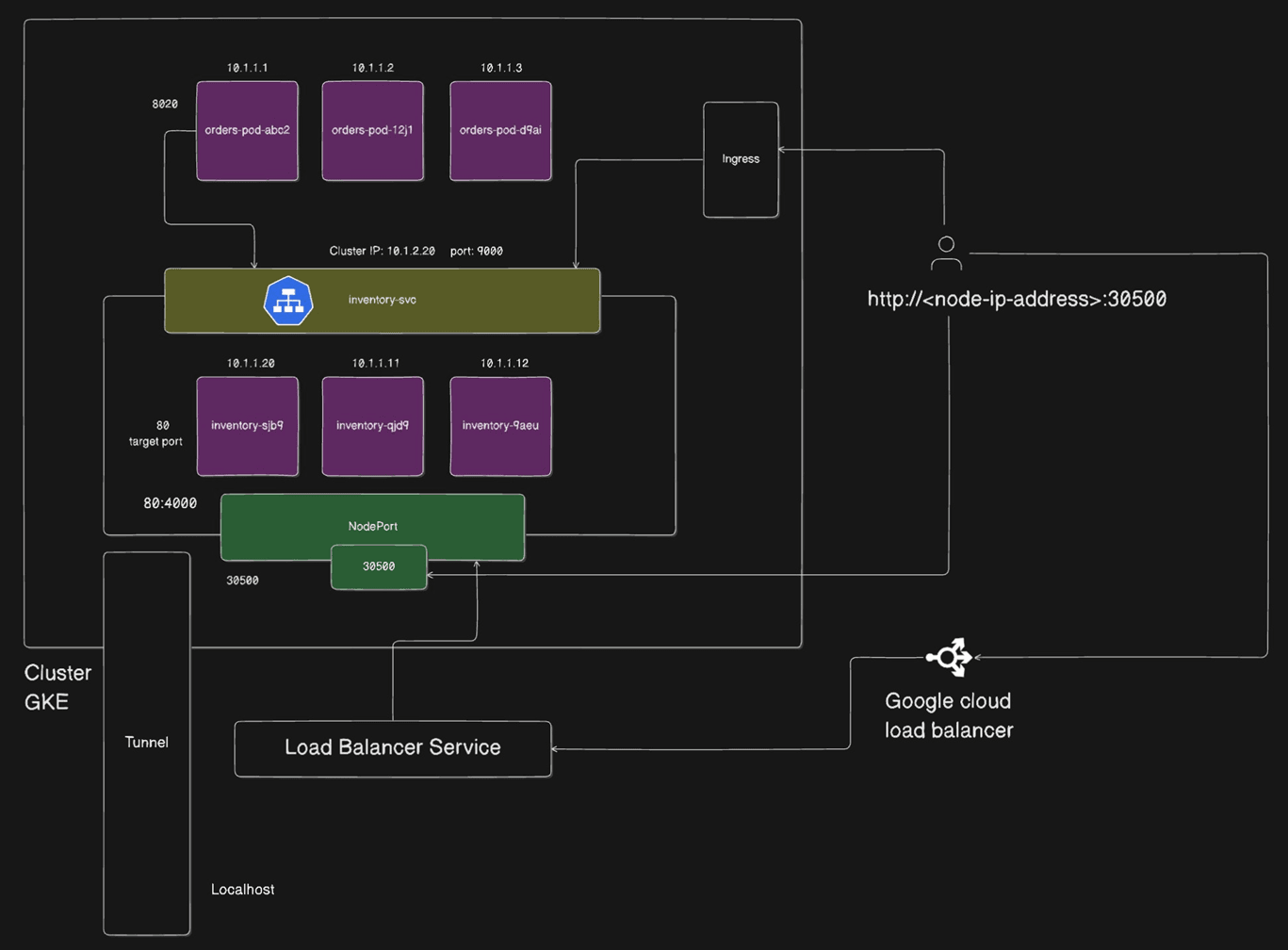Click the Google cloud load balancer icon
This screenshot has height=950, width=1288.
949,657
